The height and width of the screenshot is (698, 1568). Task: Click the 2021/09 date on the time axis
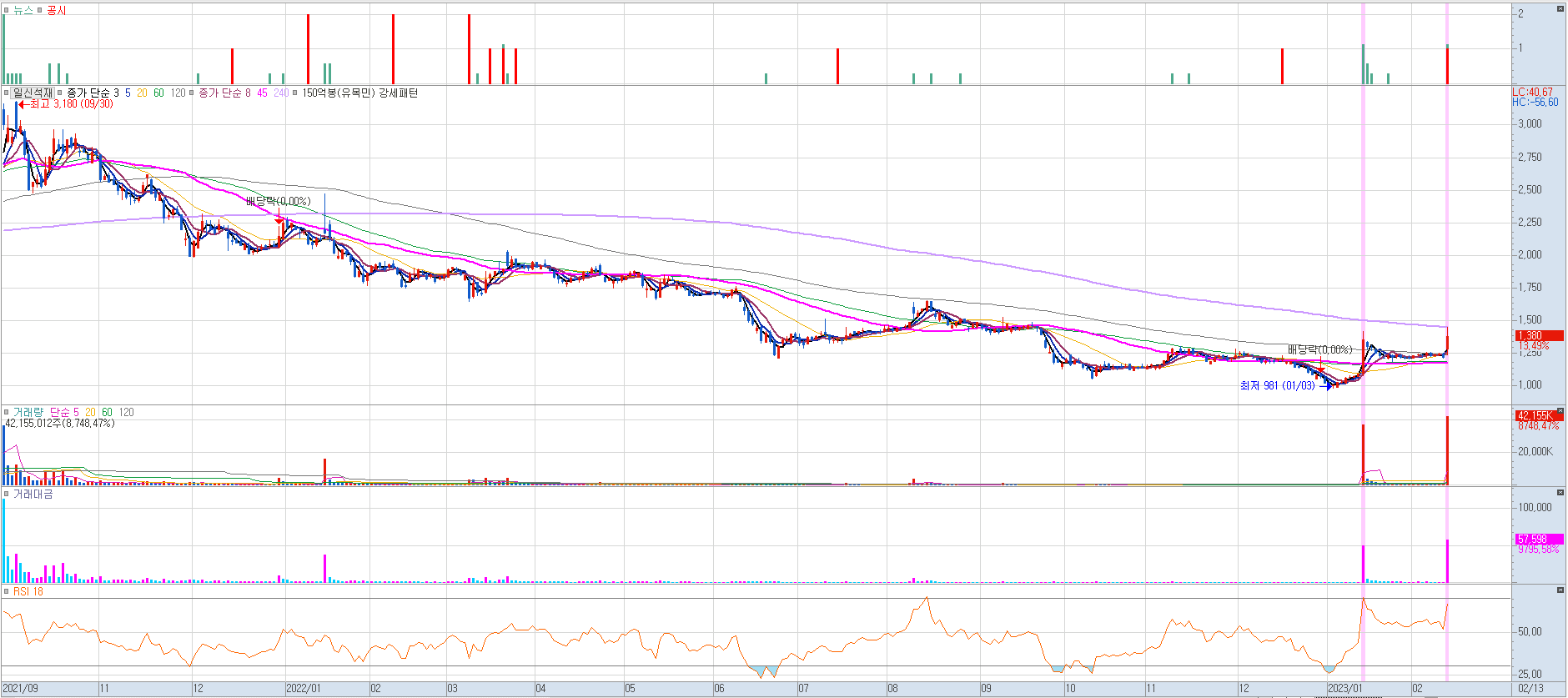tap(20, 689)
